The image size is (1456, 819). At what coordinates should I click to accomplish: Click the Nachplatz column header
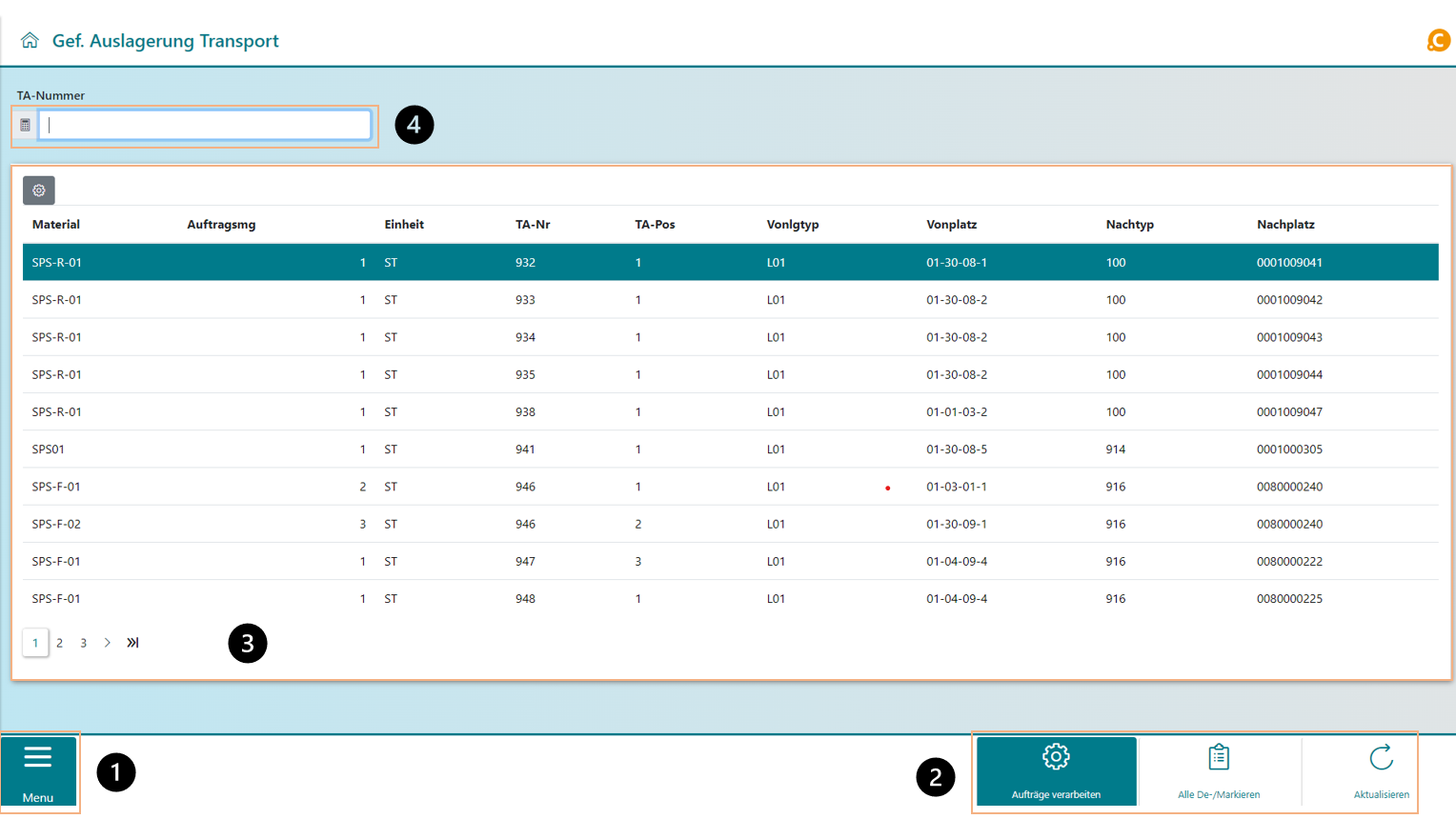pos(1285,225)
